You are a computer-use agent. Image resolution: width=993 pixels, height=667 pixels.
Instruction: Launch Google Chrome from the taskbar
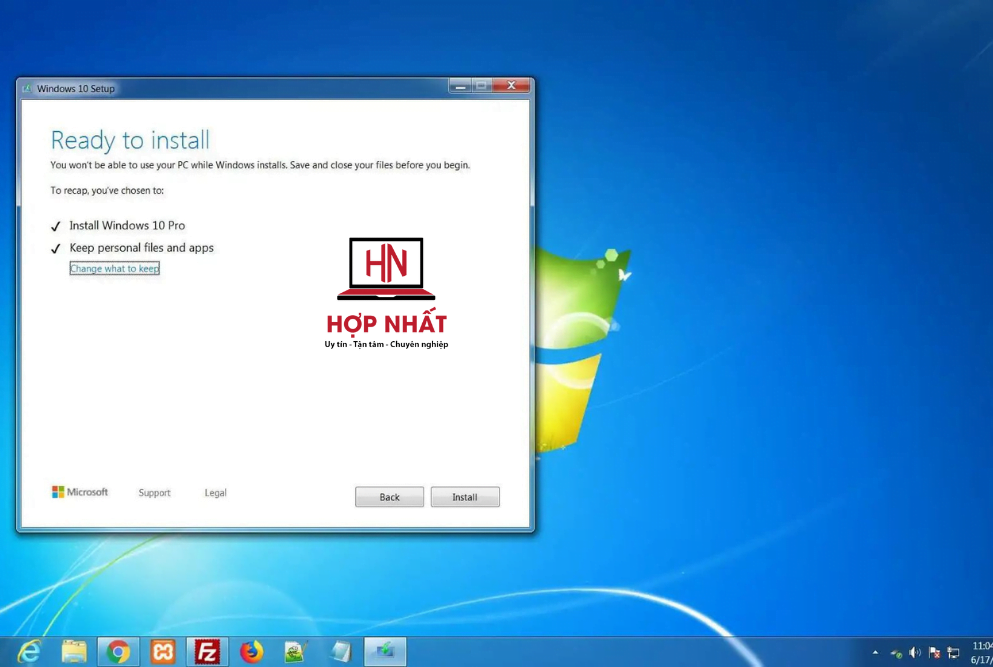119,652
